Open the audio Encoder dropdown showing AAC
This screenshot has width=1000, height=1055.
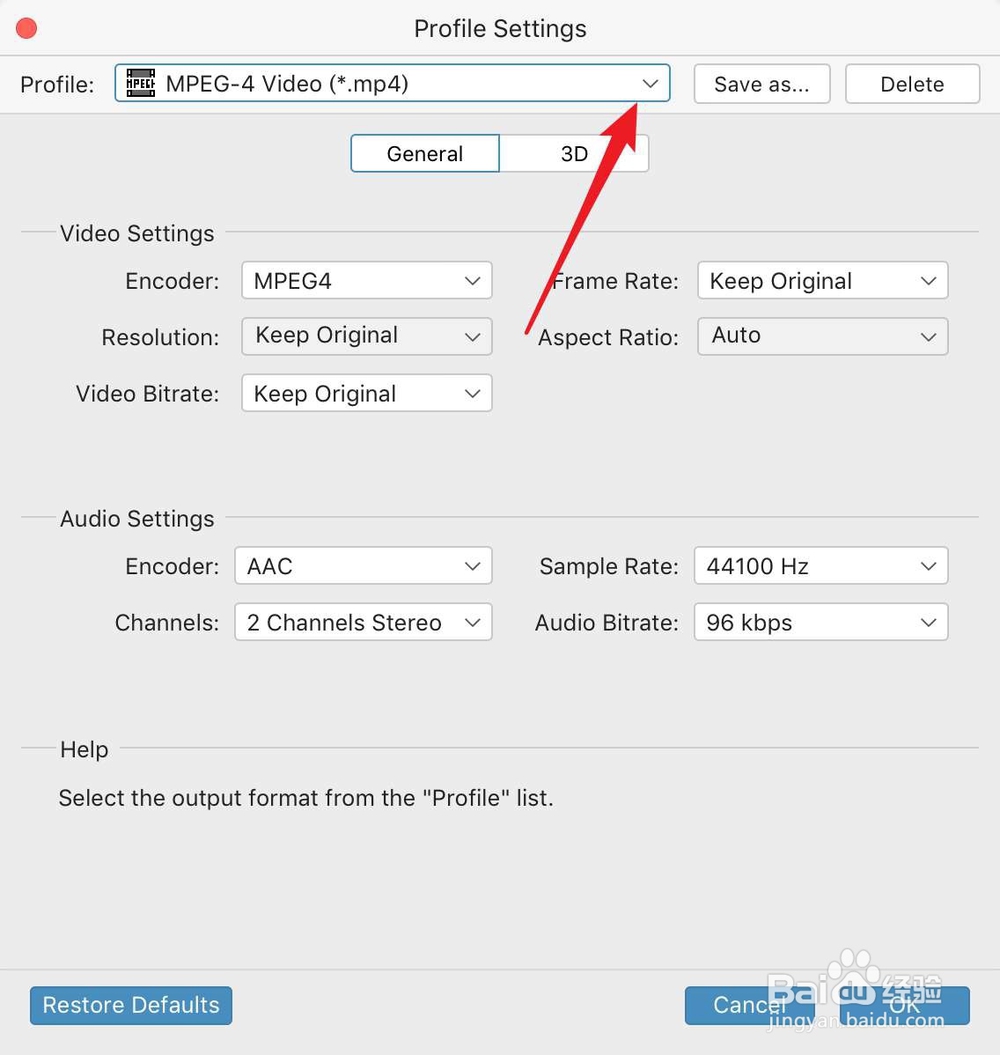click(x=363, y=566)
